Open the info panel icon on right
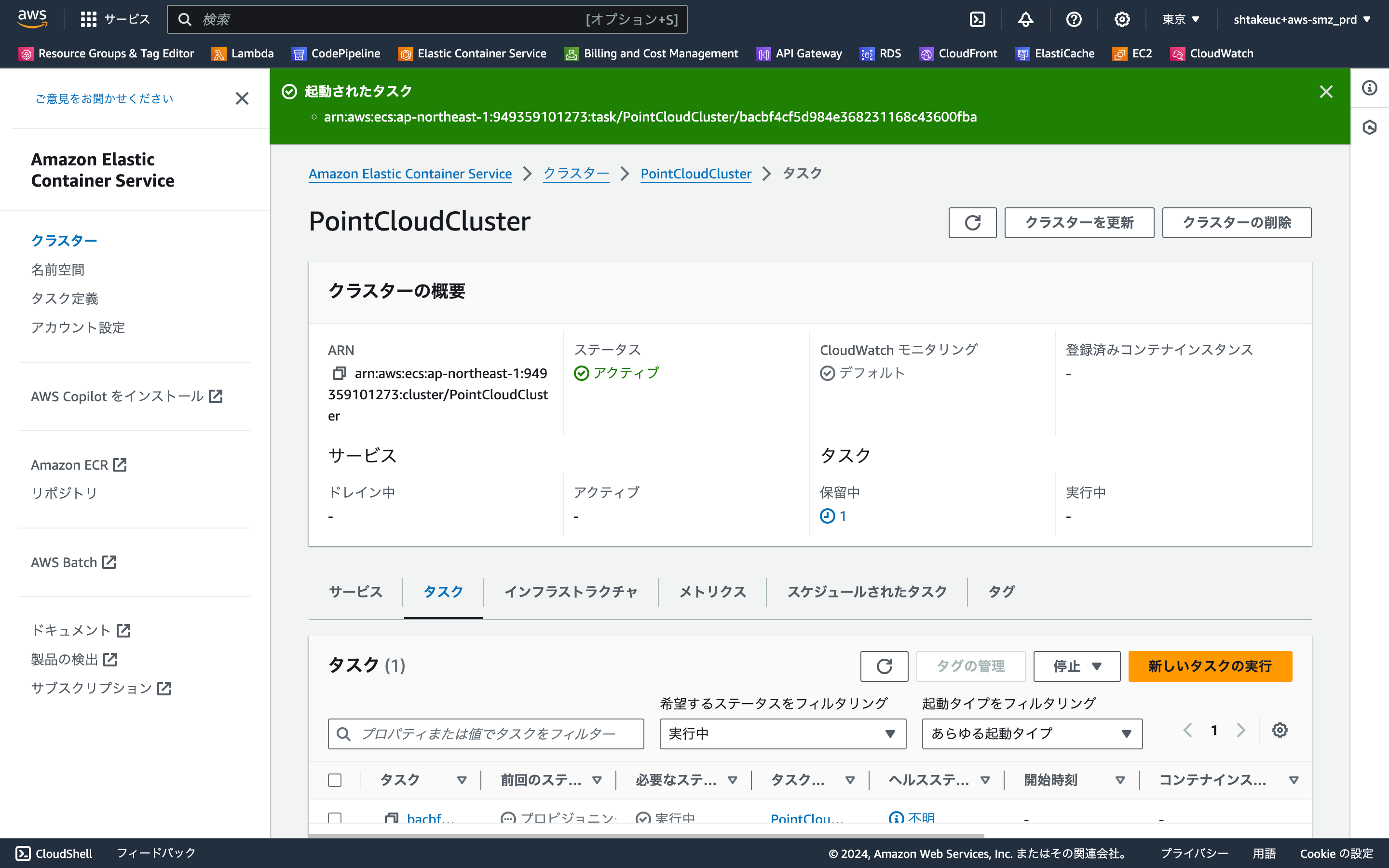The width and height of the screenshot is (1389, 868). point(1370,88)
